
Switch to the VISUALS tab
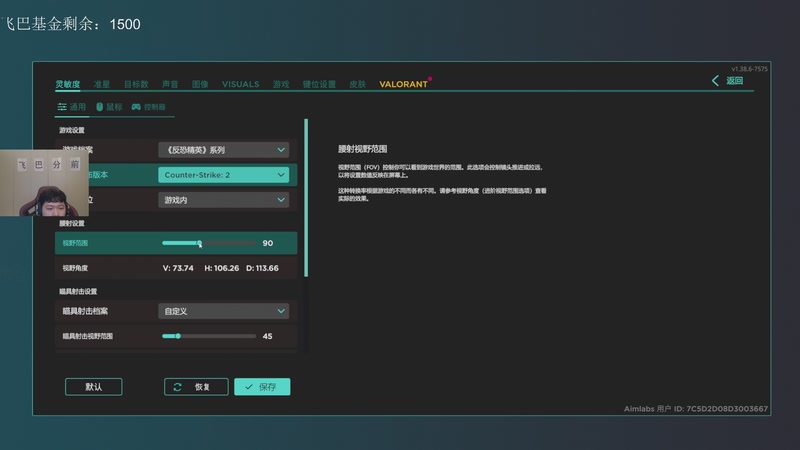click(x=240, y=84)
